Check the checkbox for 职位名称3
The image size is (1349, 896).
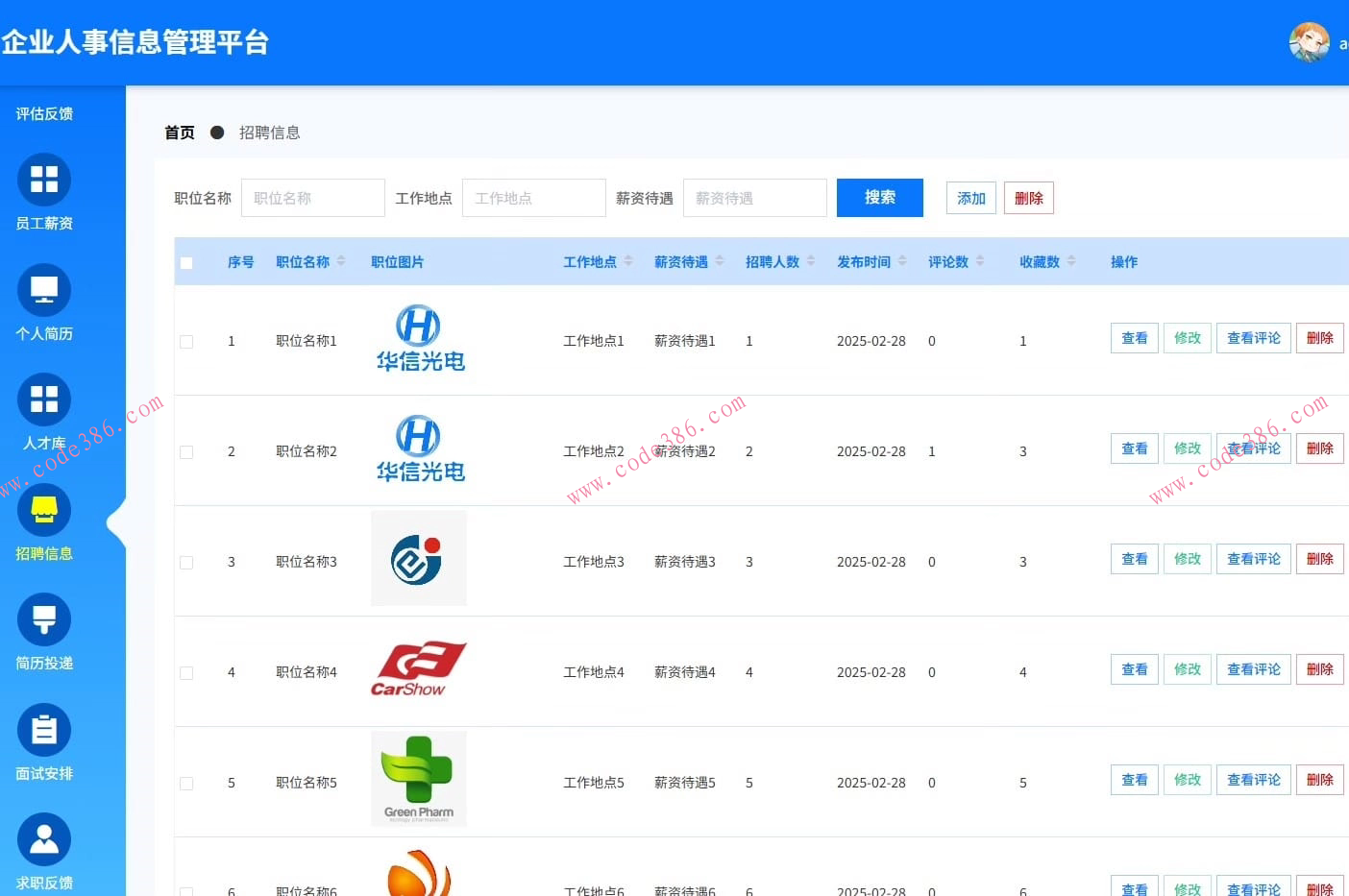(x=186, y=562)
